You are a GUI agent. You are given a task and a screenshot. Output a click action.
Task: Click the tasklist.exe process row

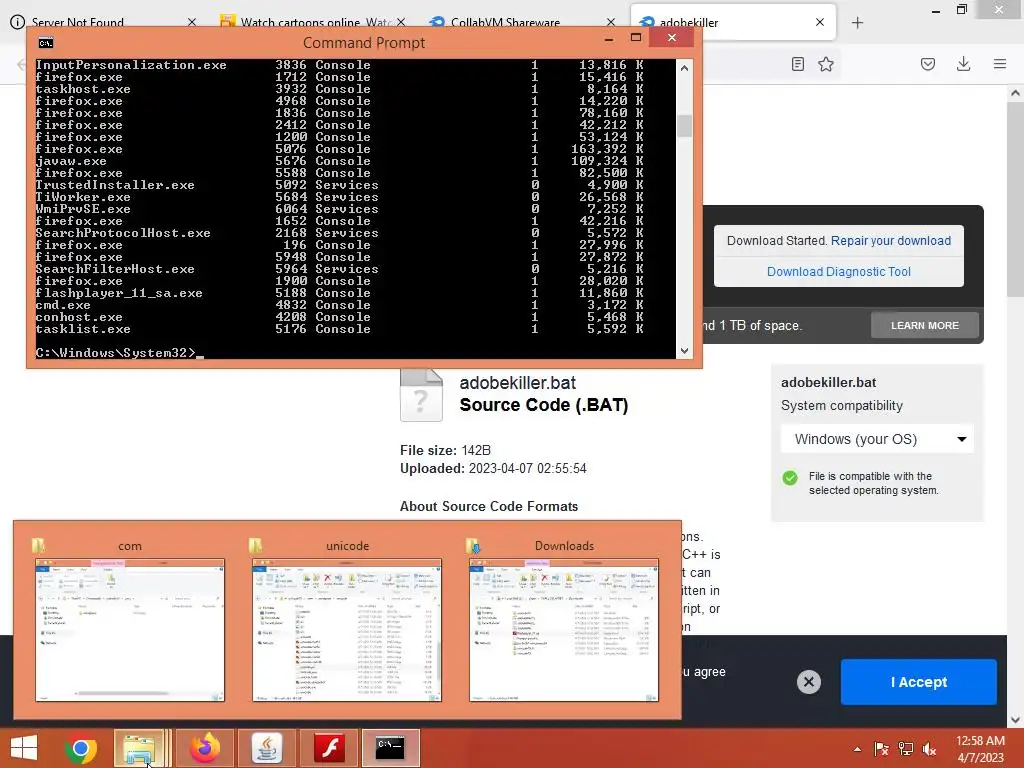340,329
